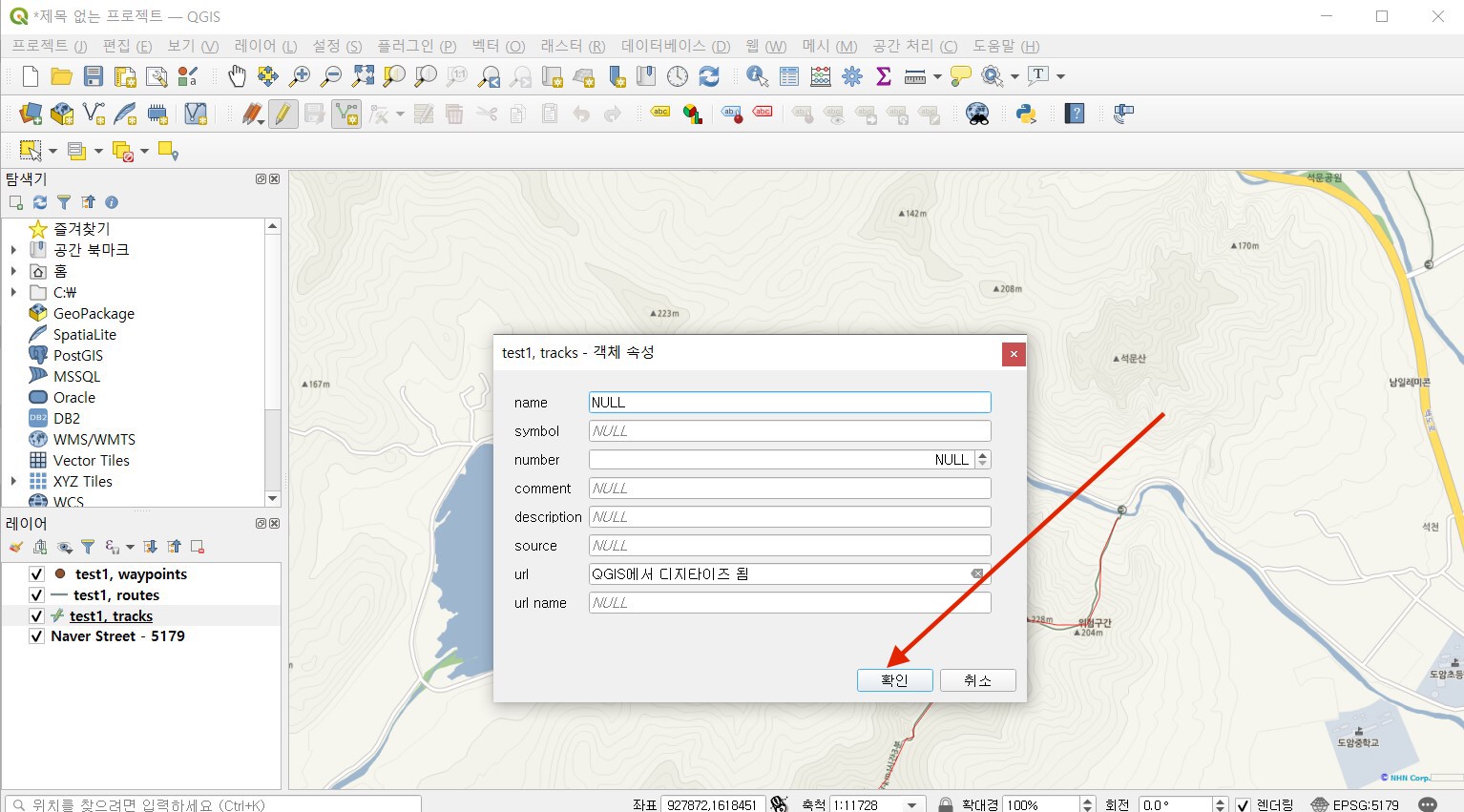
Task: Open the help contents book icon
Action: coord(1076,115)
